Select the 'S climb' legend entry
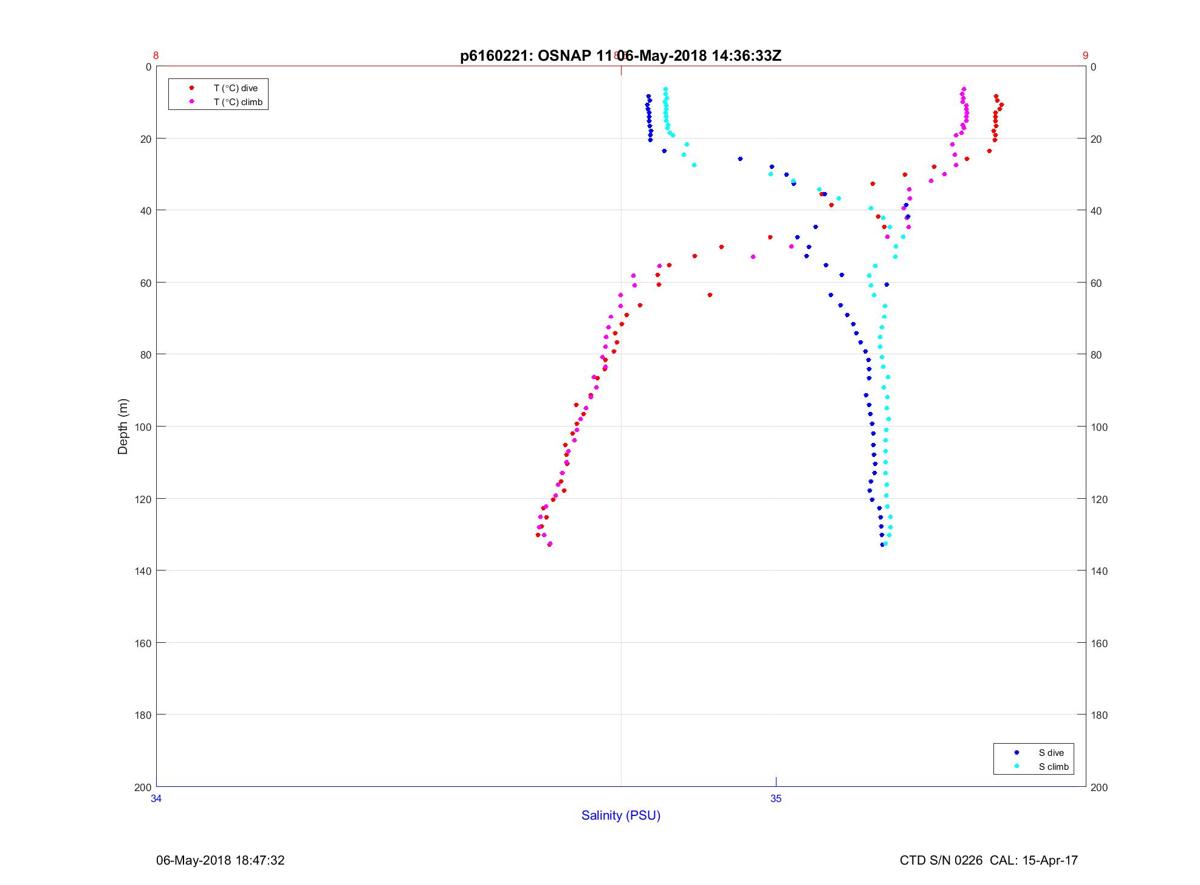The width and height of the screenshot is (1200, 885). [x=1053, y=766]
